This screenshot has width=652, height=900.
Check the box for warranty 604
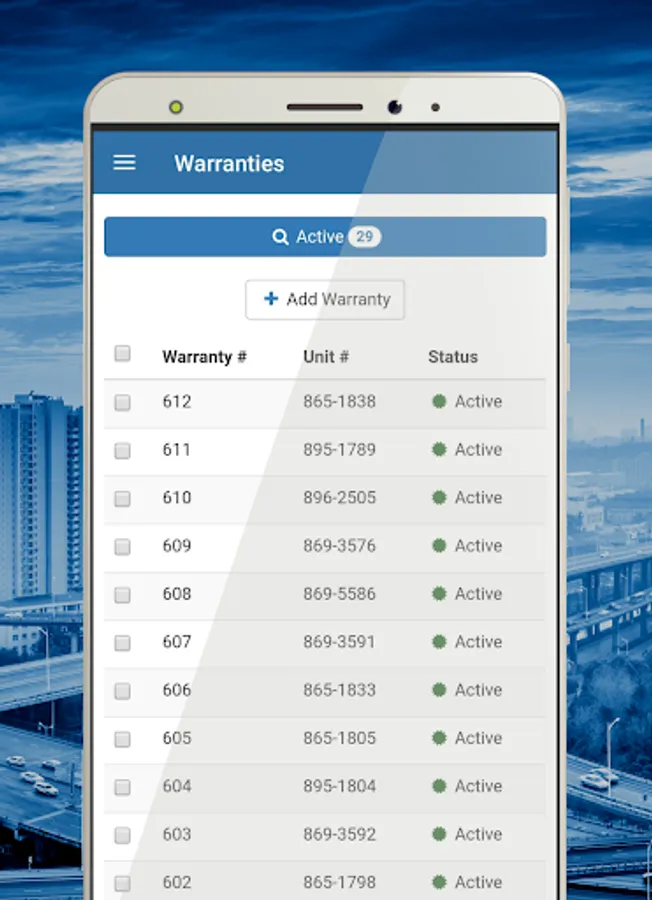(x=122, y=788)
